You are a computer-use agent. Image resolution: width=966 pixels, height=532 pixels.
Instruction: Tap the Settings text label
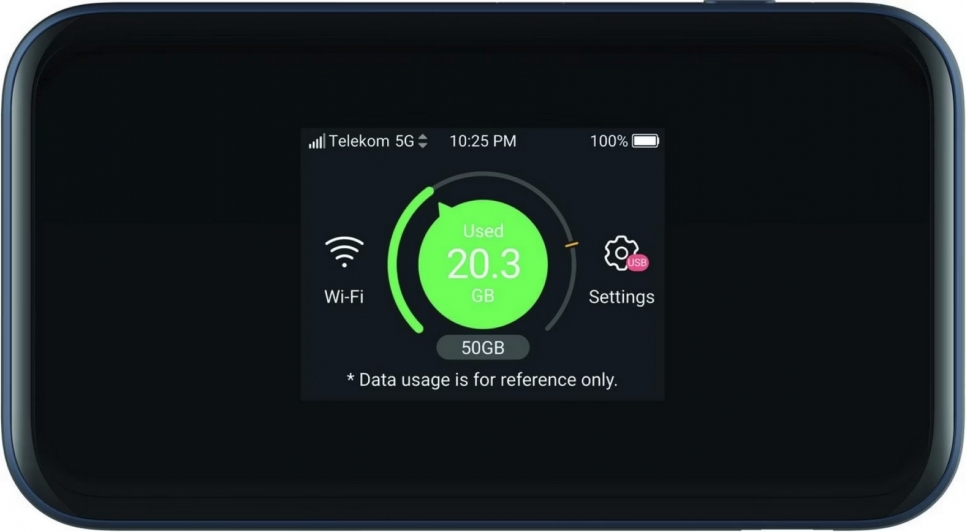click(621, 297)
